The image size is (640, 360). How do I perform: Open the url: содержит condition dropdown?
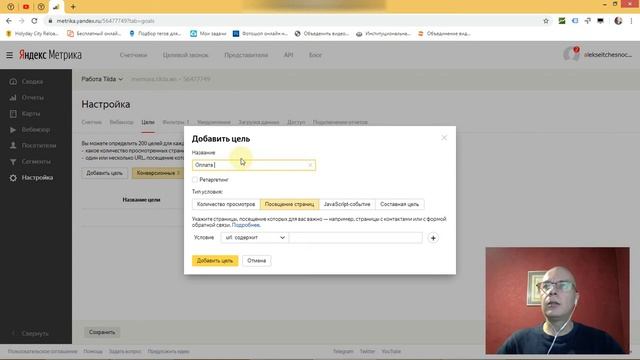[x=254, y=238]
